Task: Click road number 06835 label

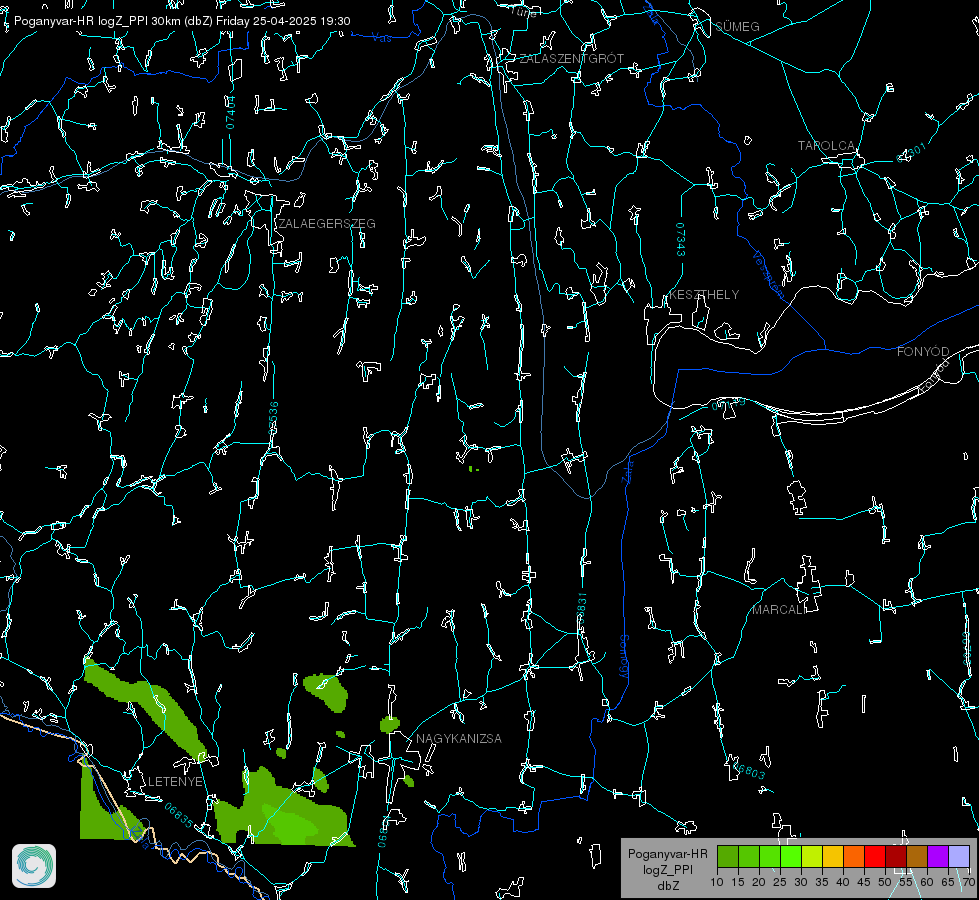Action: (179, 816)
